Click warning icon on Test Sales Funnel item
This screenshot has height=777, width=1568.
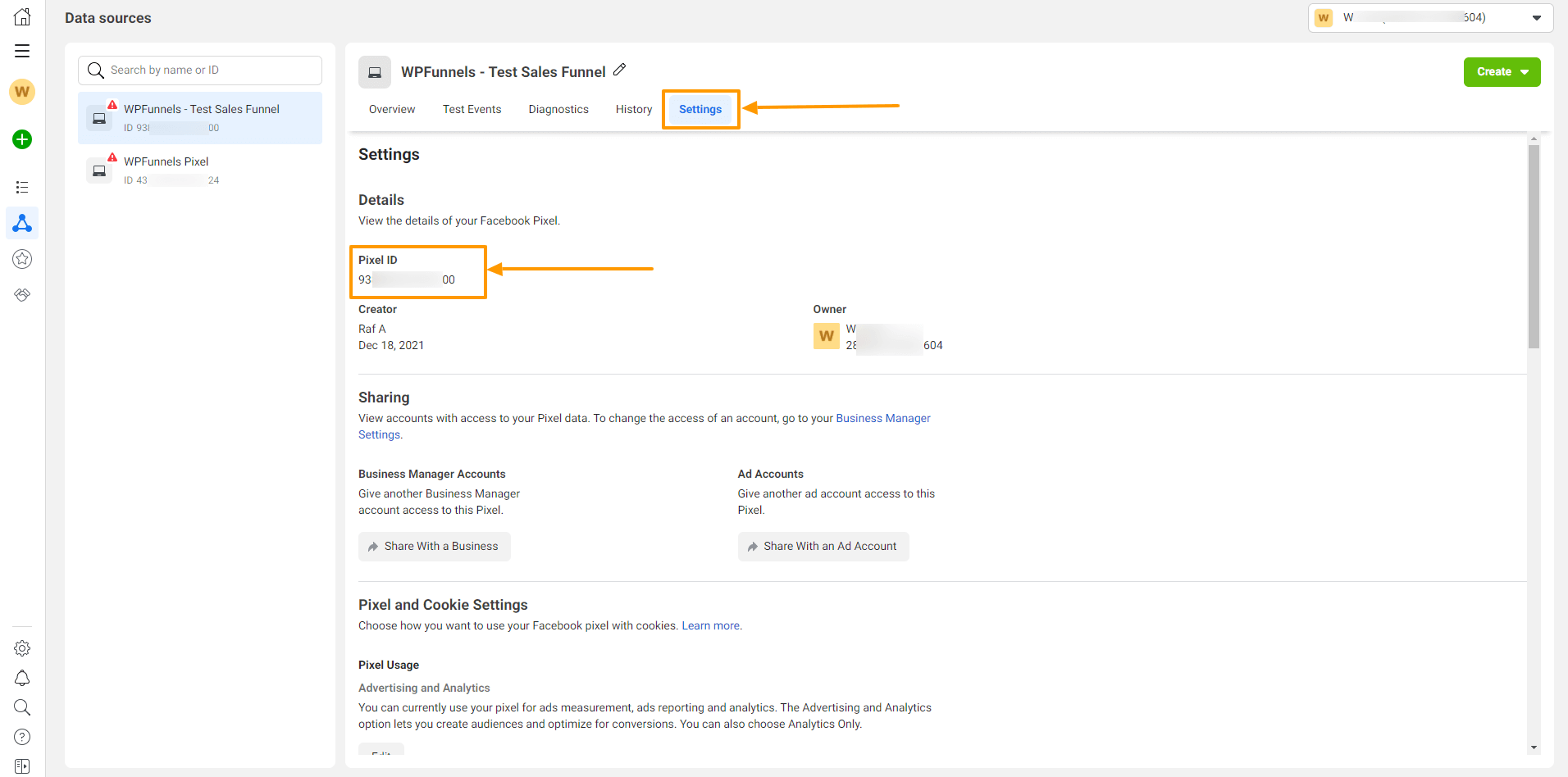point(112,105)
